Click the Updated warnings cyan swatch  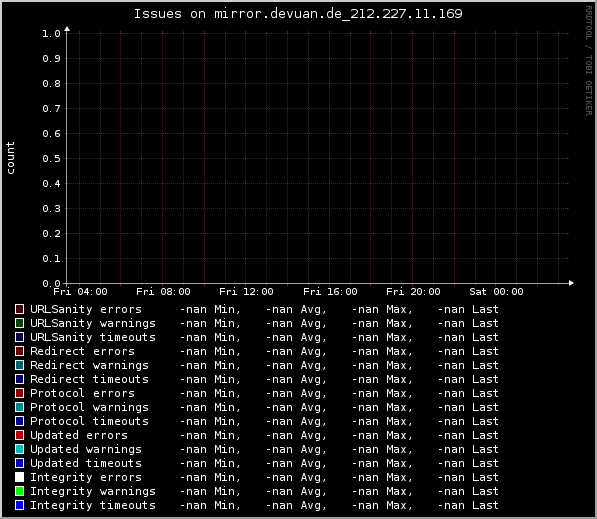pos(19,449)
